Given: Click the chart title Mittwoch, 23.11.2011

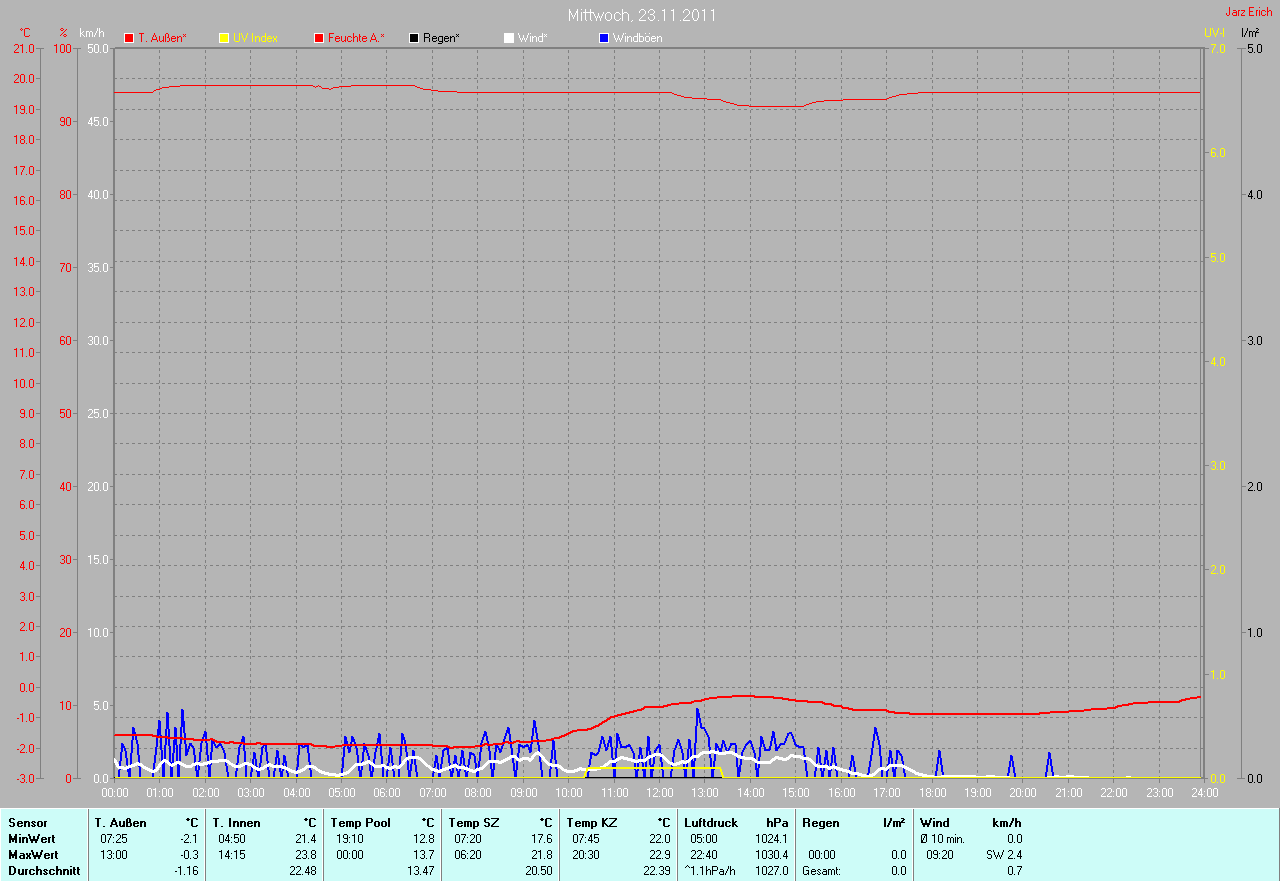Looking at the screenshot, I should click(x=641, y=15).
